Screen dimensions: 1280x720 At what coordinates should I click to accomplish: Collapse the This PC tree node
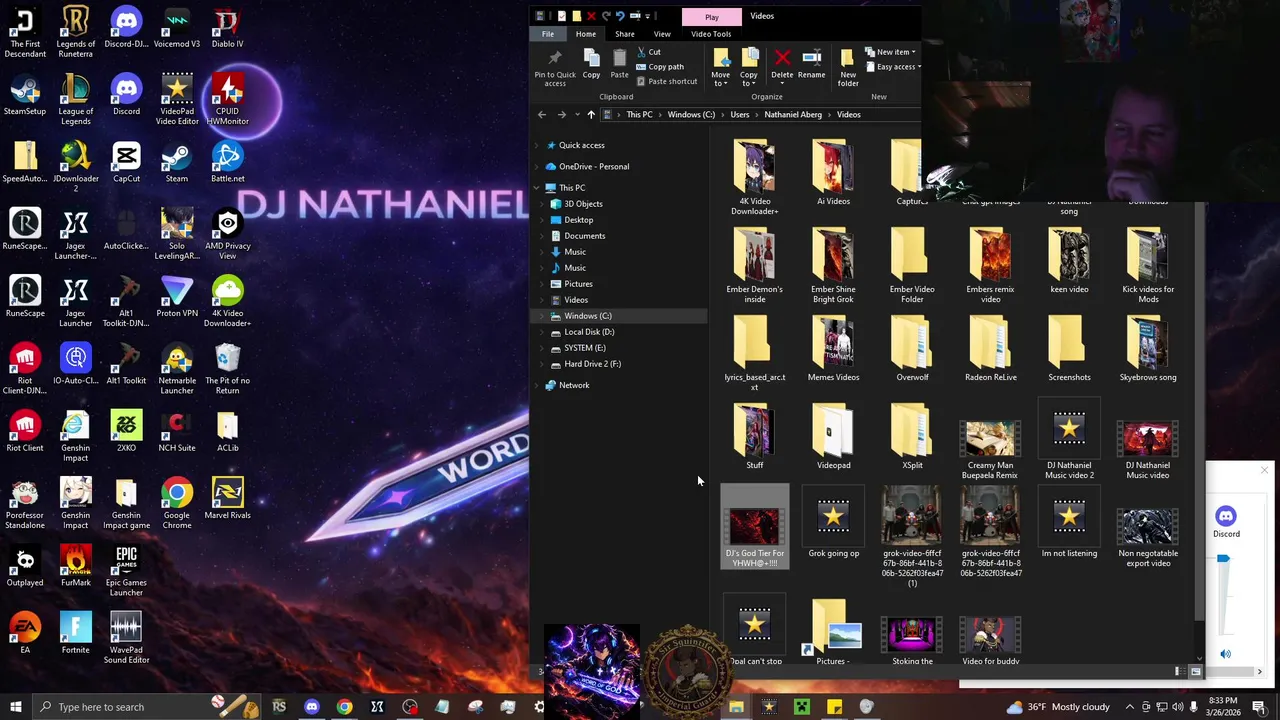(538, 188)
